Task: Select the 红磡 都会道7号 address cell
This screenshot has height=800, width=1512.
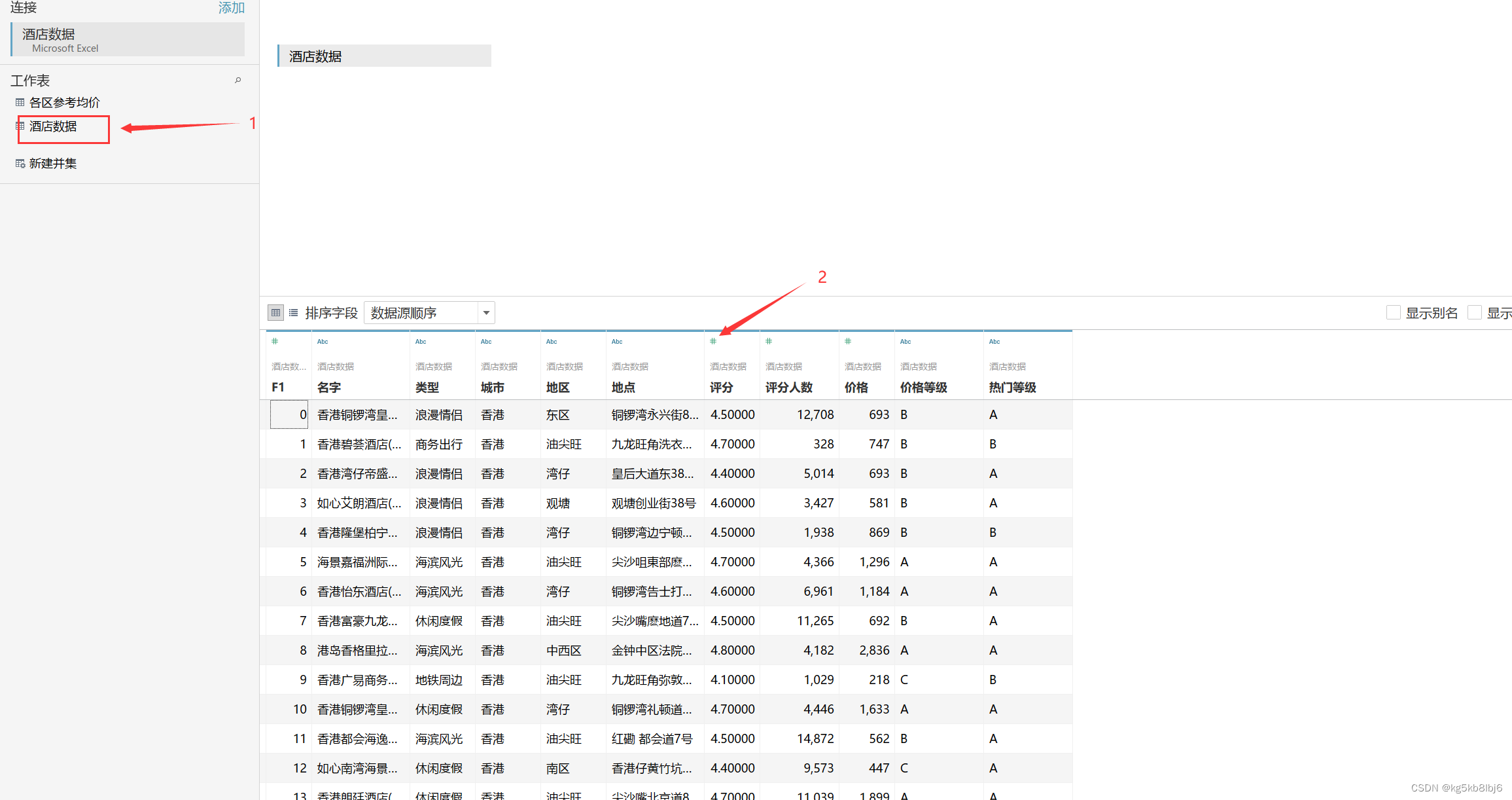Action: [x=655, y=738]
